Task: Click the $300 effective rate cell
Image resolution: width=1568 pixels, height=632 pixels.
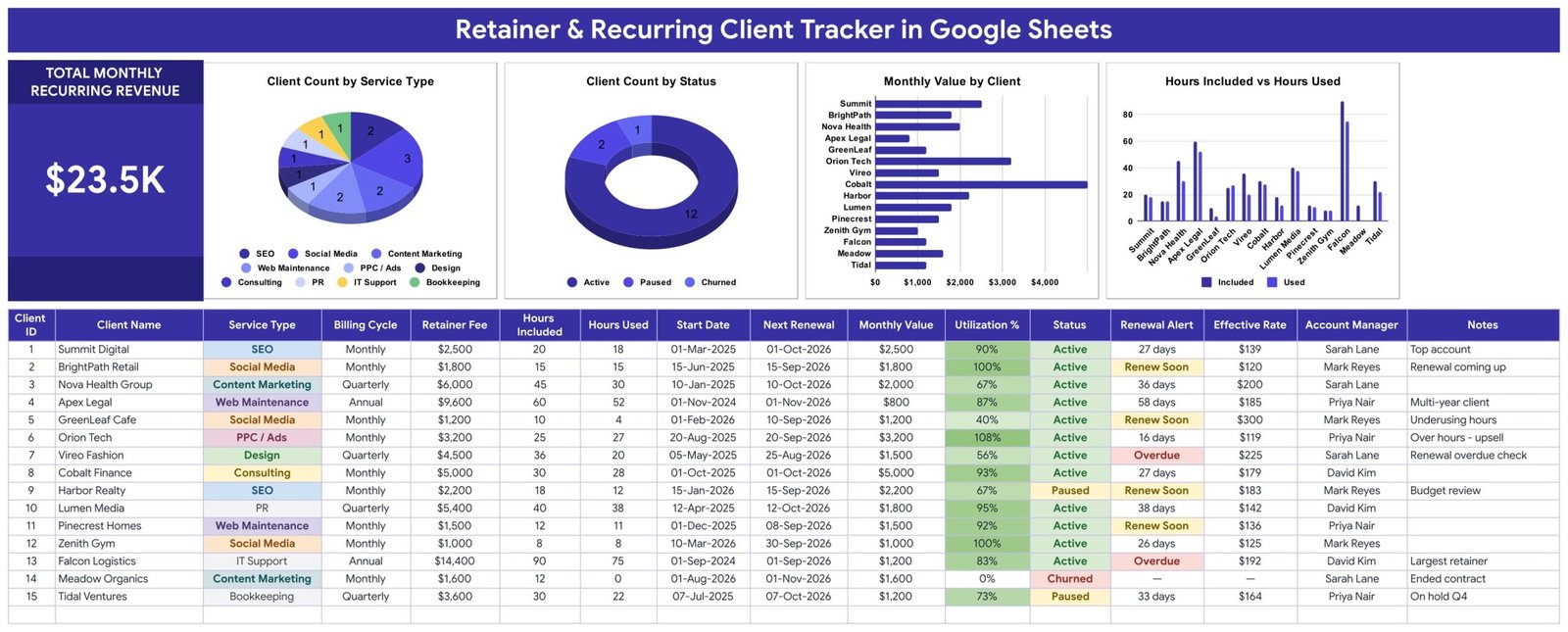Action: pyautogui.click(x=1249, y=420)
